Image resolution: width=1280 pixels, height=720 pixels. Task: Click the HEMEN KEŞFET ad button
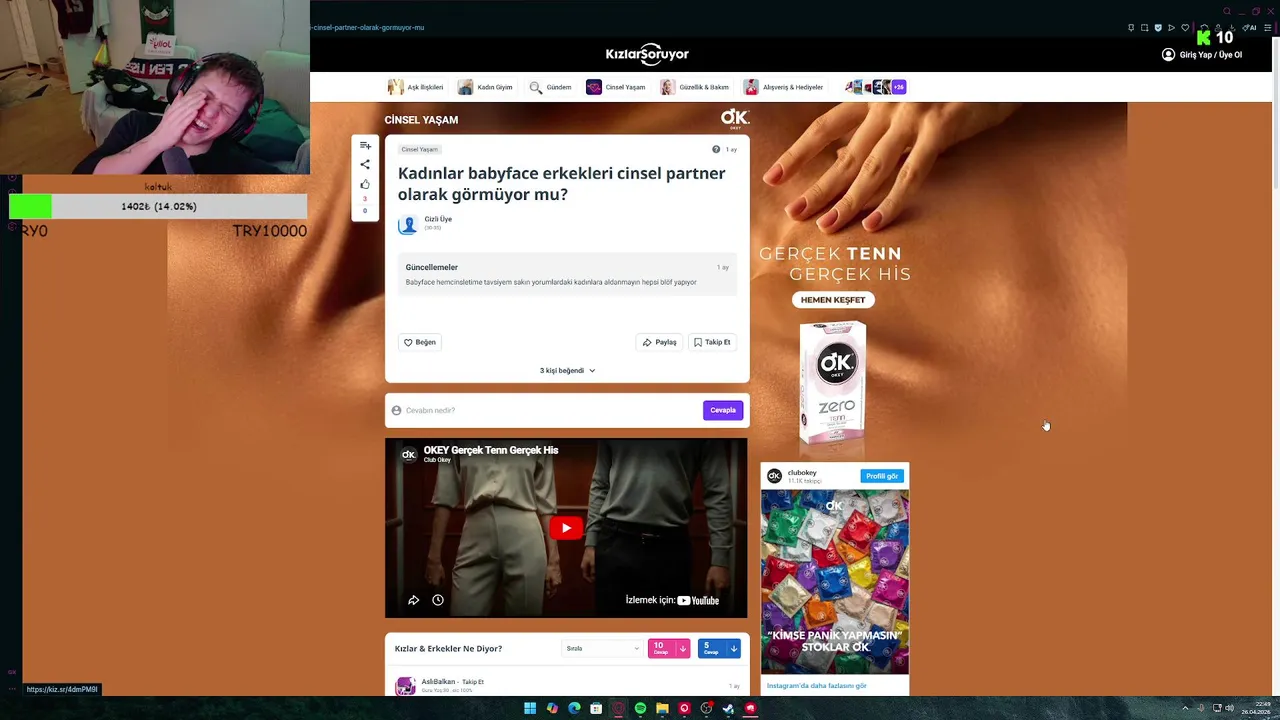point(833,300)
